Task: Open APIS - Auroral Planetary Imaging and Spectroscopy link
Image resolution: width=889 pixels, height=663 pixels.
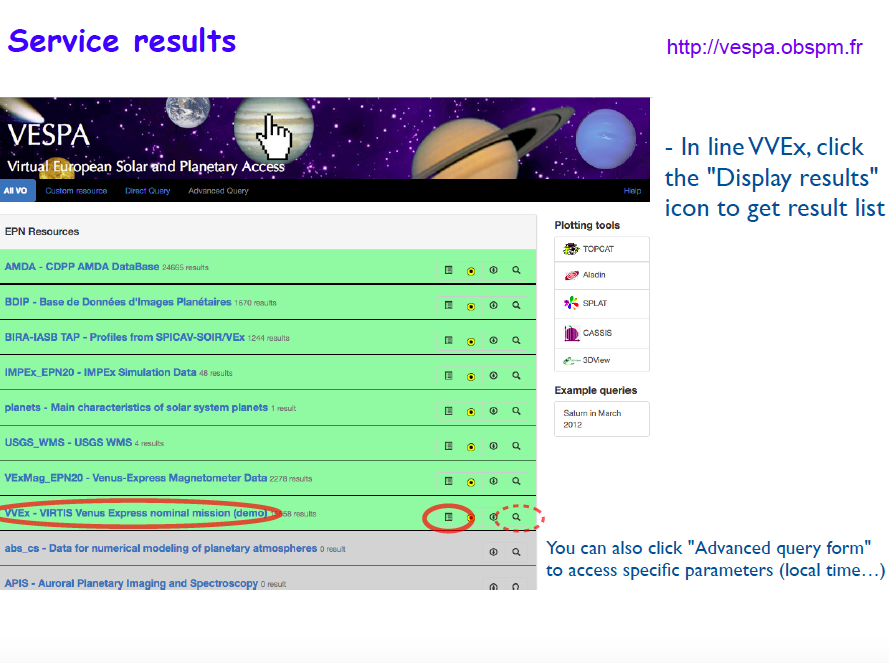Action: pos(131,583)
